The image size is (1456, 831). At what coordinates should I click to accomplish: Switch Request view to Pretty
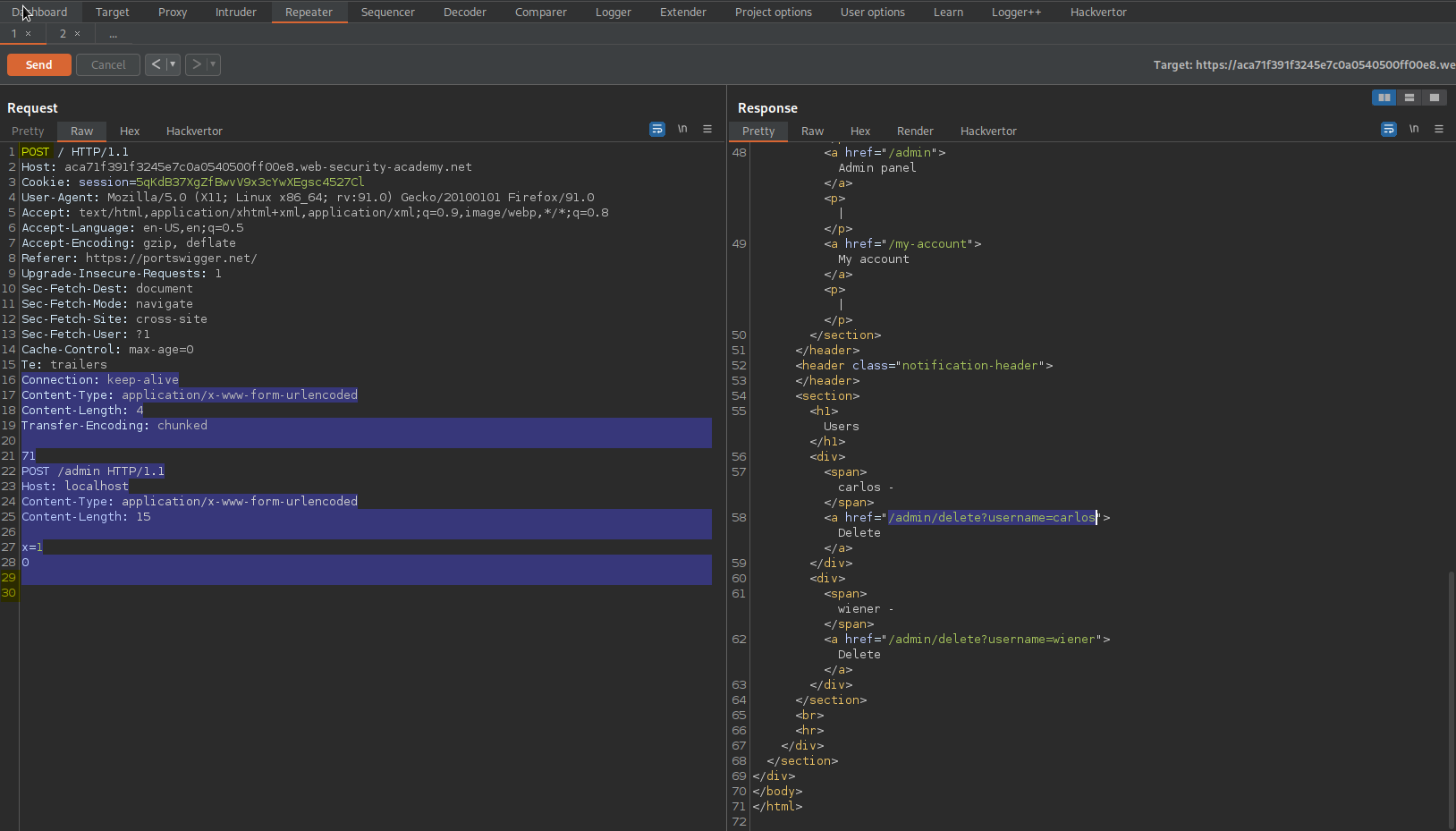[x=28, y=131]
